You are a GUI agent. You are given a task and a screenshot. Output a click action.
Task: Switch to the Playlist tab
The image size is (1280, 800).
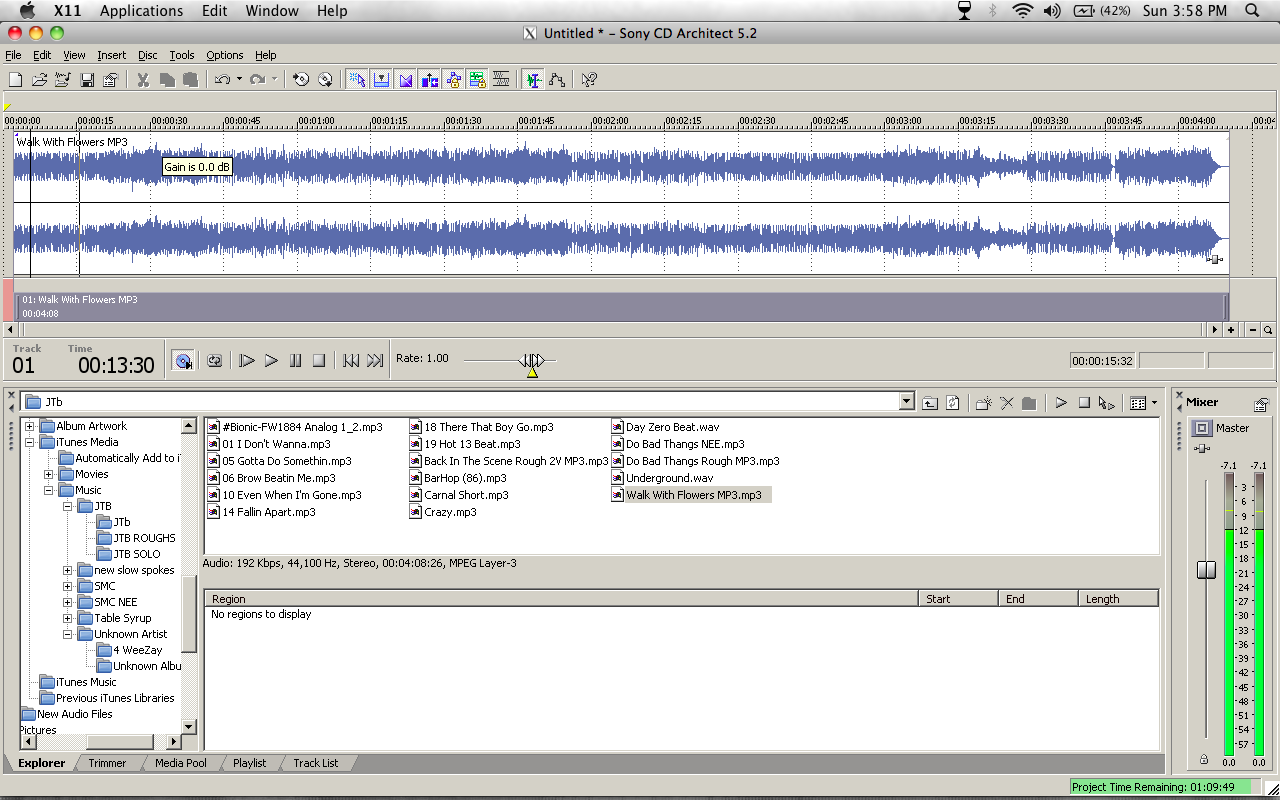click(x=249, y=763)
